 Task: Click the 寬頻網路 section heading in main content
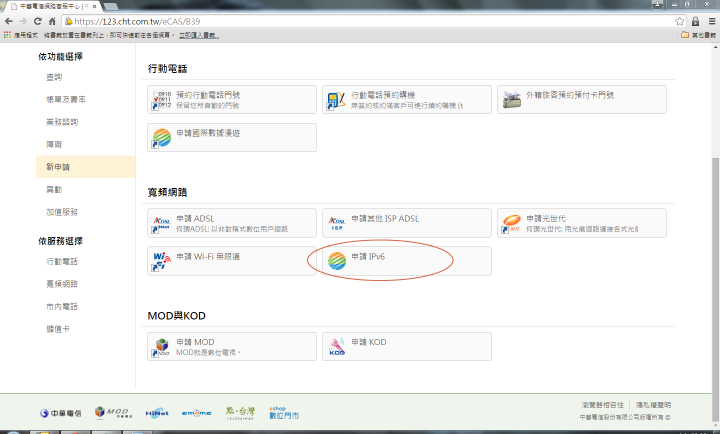[167, 192]
